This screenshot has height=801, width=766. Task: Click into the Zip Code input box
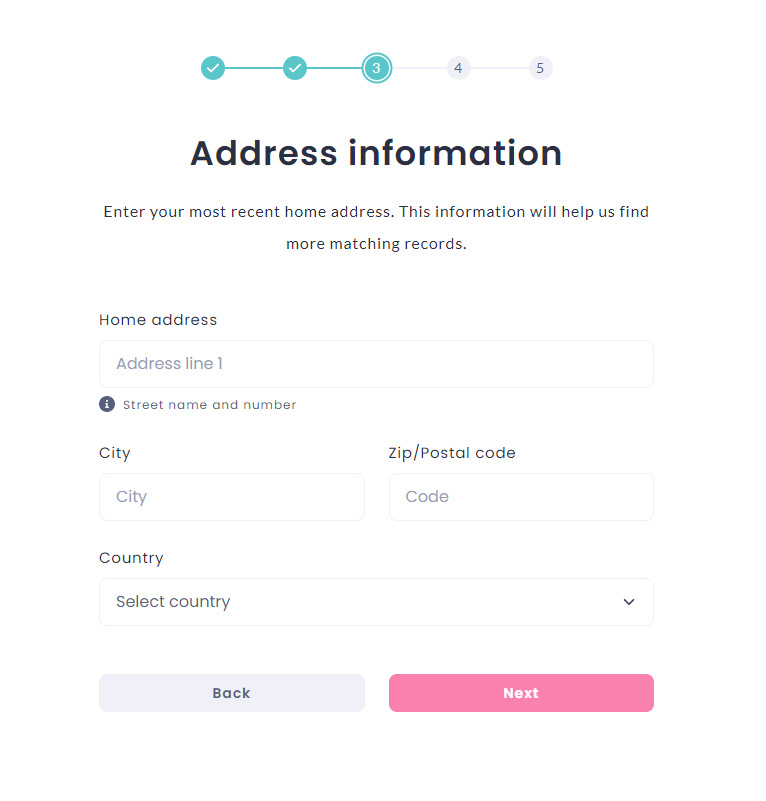[521, 497]
